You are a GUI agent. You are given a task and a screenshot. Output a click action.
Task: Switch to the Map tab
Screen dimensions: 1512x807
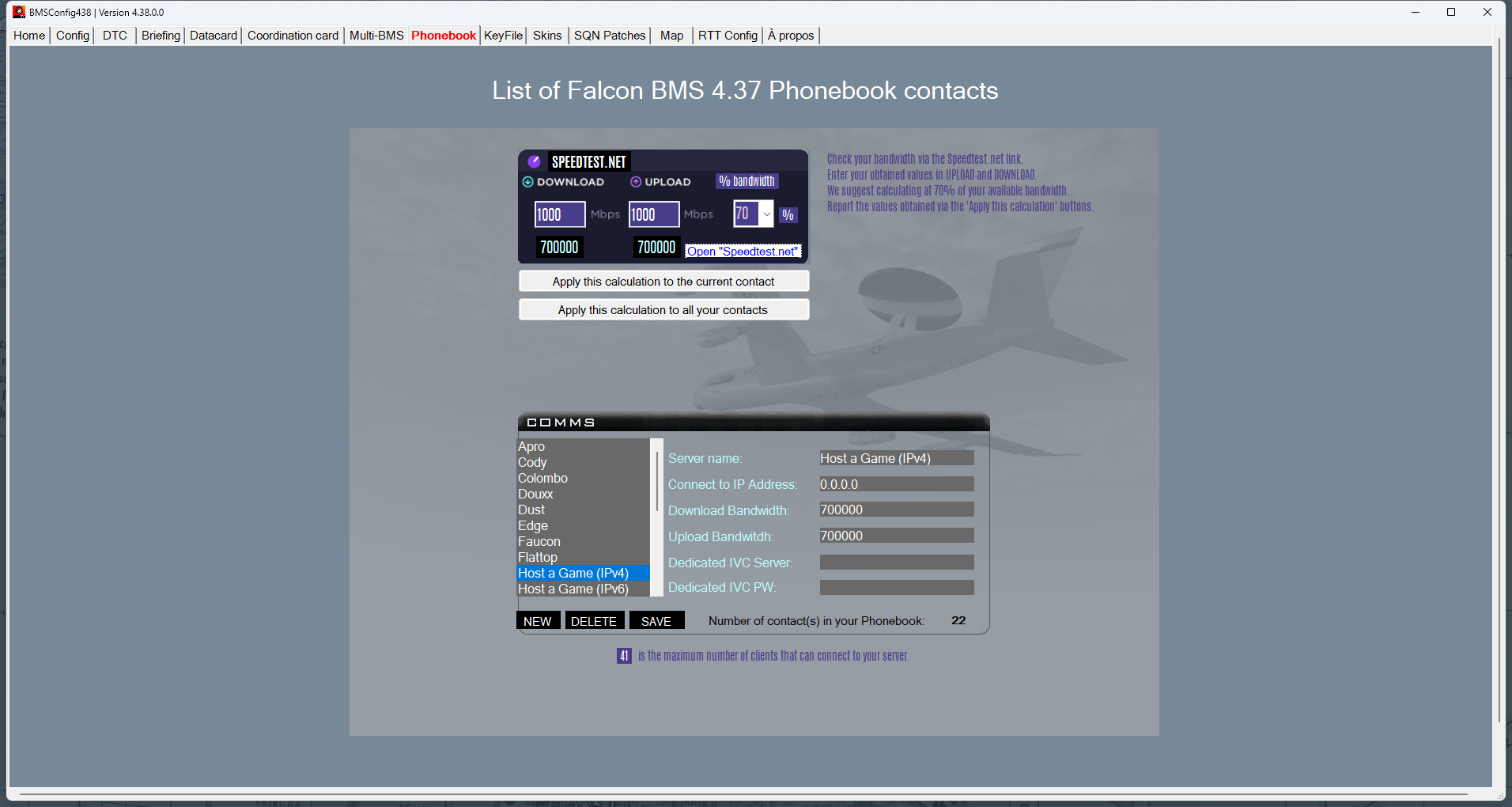[x=672, y=36]
